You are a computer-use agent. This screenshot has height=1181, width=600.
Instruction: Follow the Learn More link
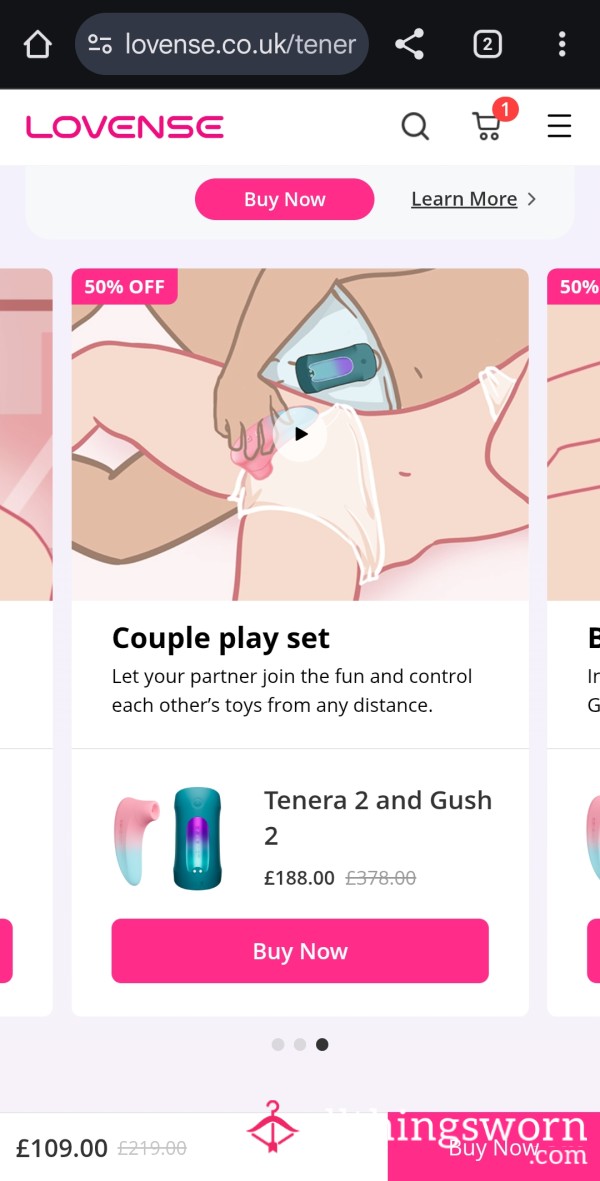[x=464, y=199]
